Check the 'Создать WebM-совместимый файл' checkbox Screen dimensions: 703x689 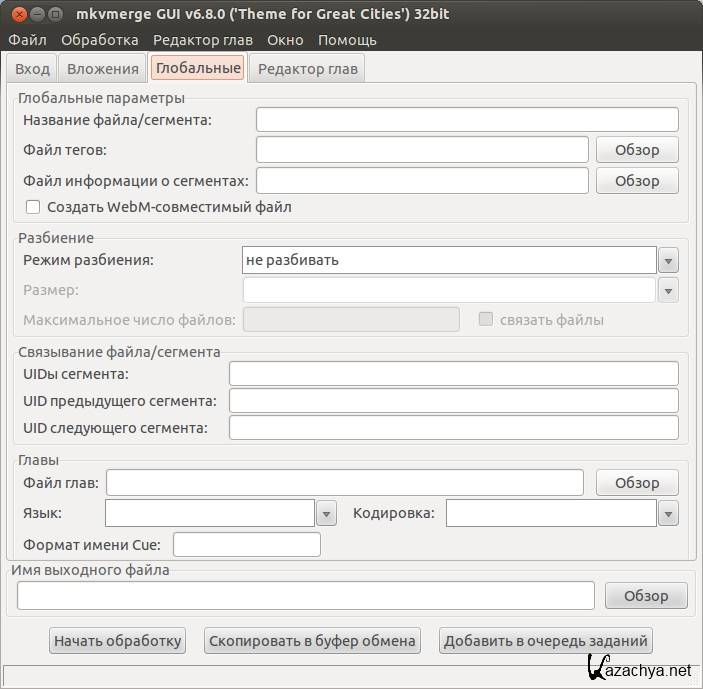pos(33,207)
